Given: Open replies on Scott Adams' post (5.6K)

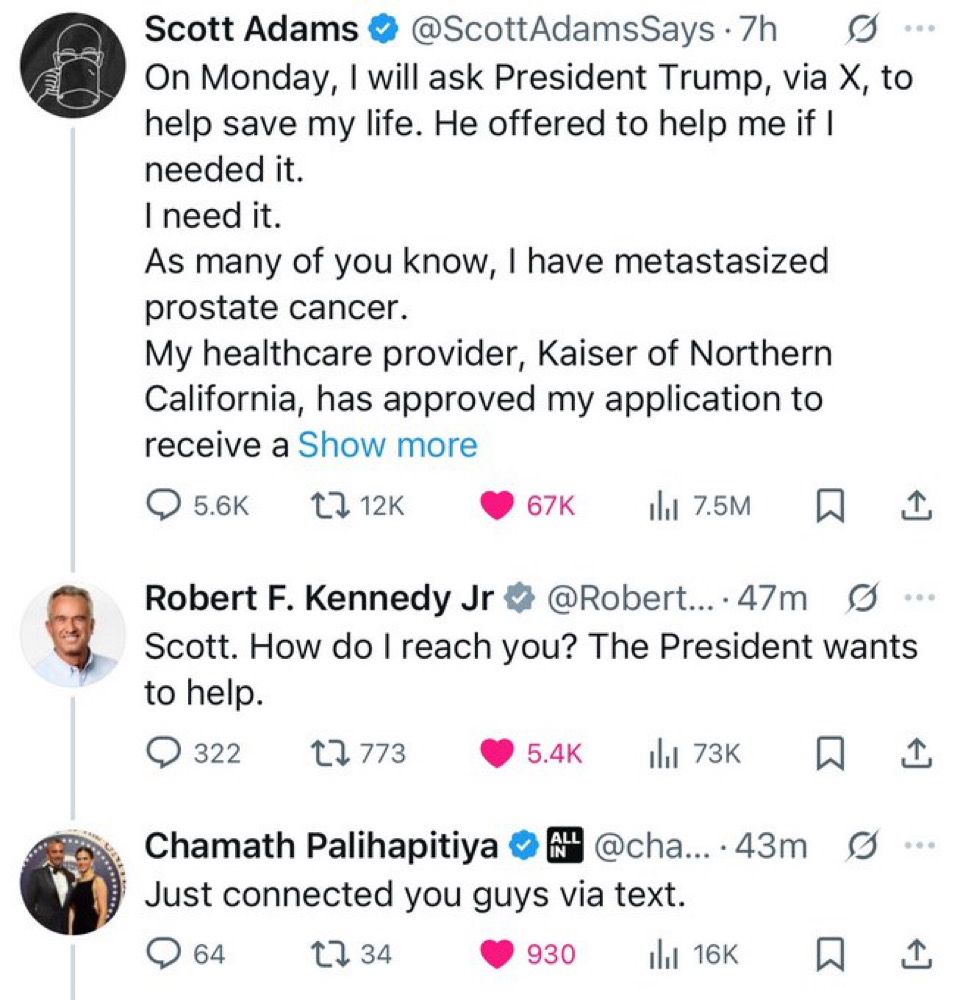Looking at the screenshot, I should point(163,507).
